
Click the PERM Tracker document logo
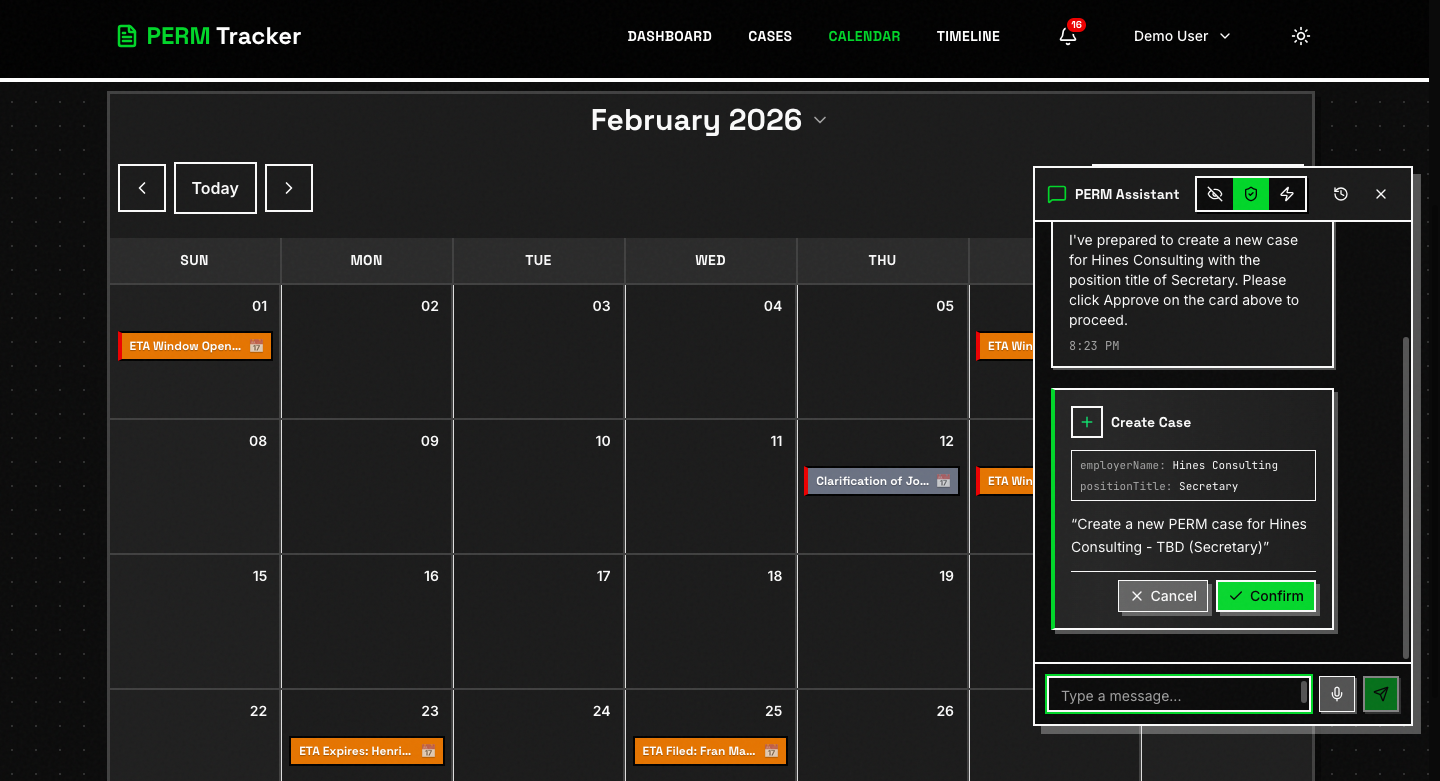pos(127,35)
